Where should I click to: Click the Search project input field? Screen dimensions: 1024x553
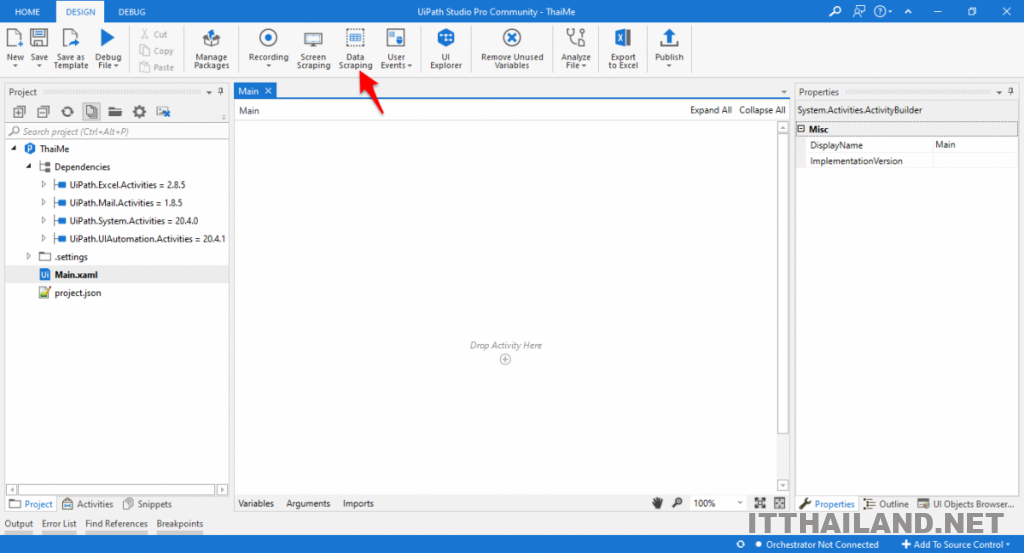click(118, 131)
